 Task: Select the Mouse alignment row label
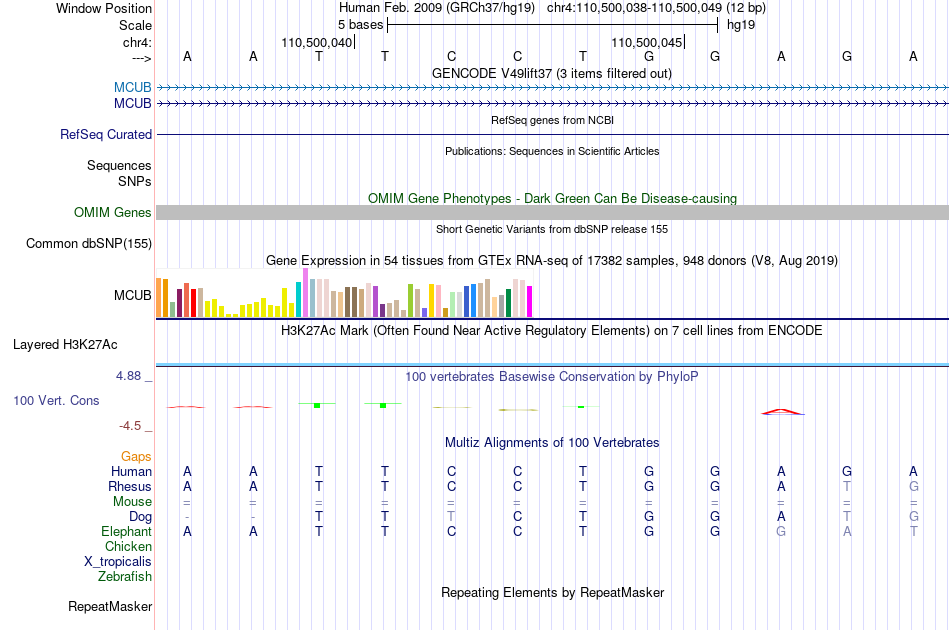(132, 502)
